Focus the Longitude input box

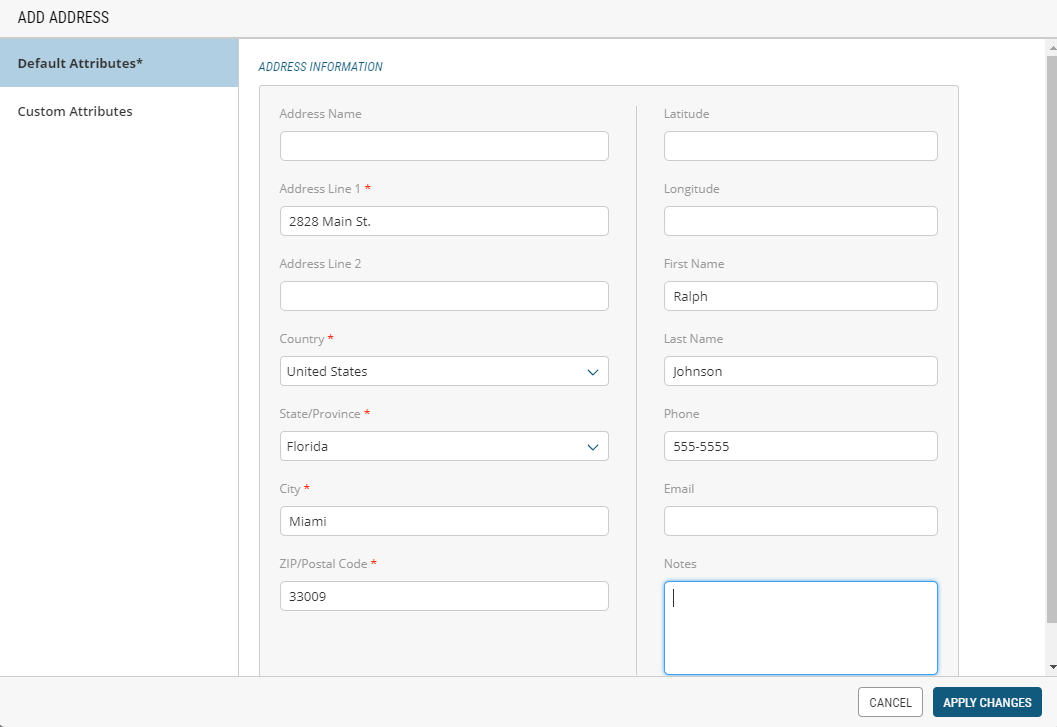[800, 221]
